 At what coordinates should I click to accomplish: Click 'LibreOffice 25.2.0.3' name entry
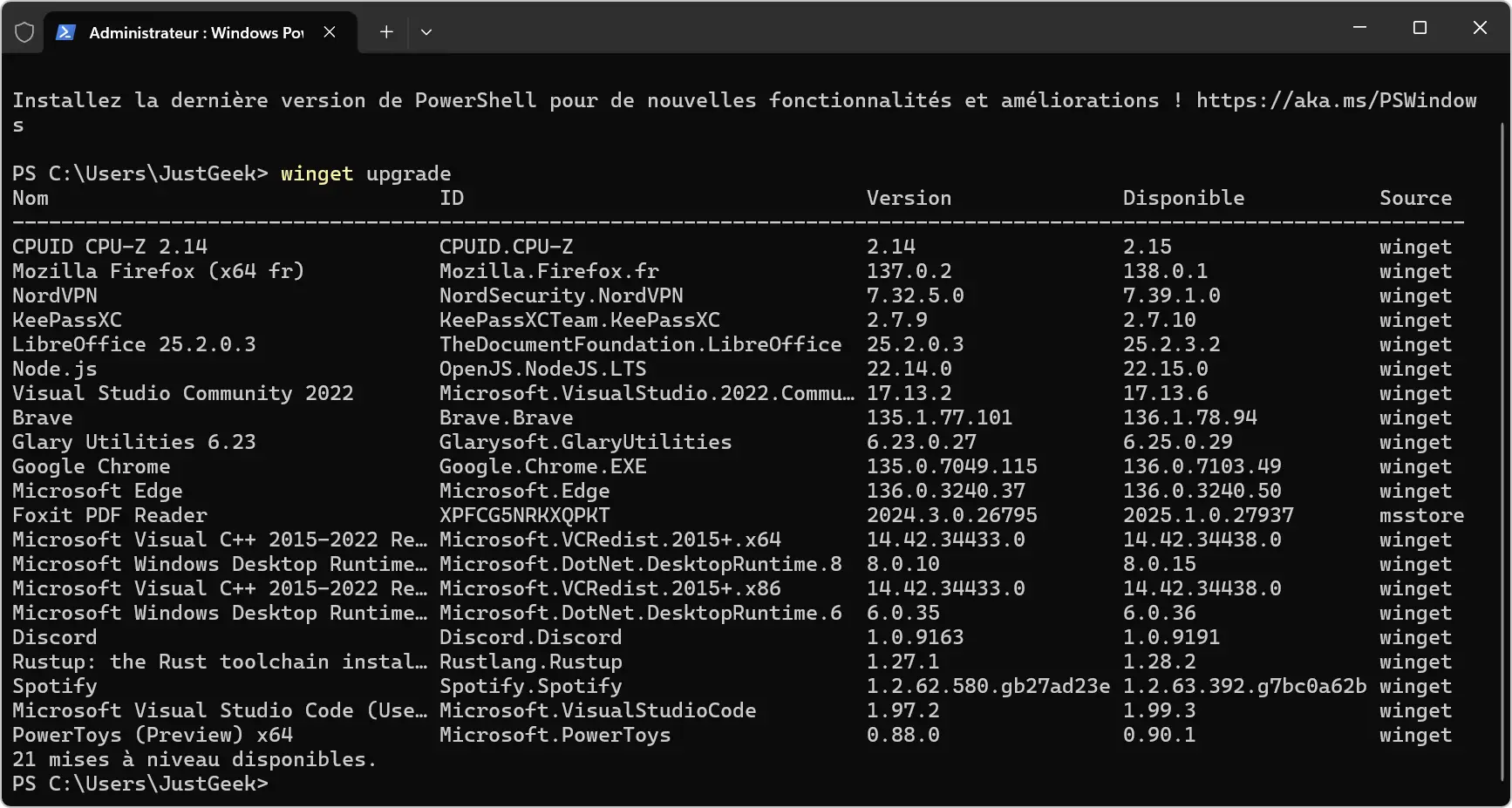(134, 344)
